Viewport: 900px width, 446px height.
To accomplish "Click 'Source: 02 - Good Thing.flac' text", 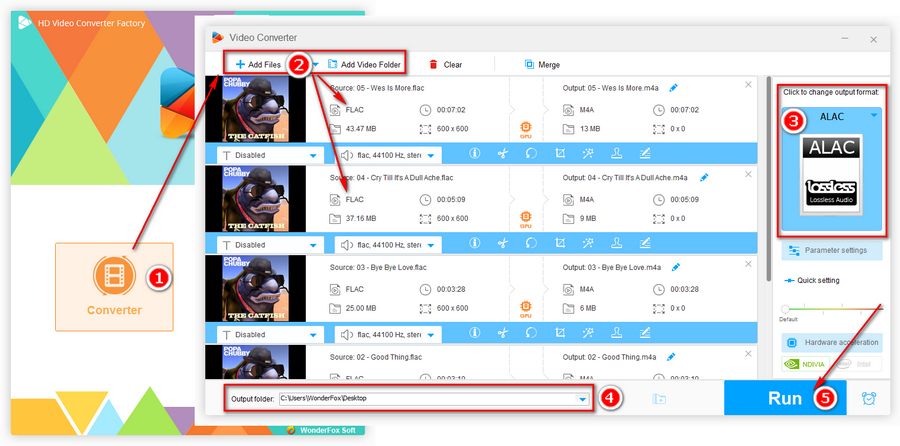I will pyautogui.click(x=375, y=357).
